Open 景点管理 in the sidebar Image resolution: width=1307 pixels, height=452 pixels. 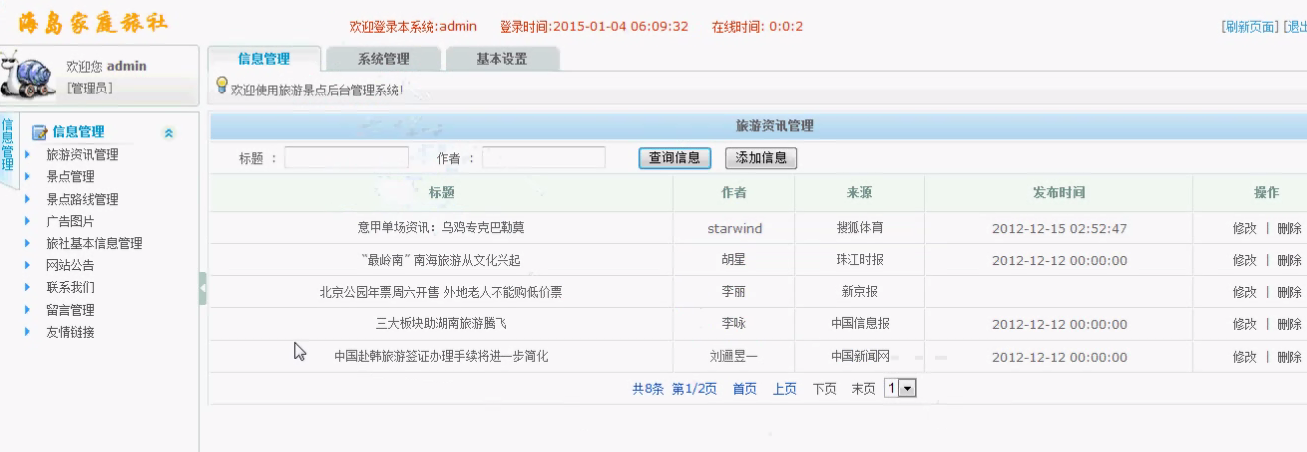70,177
